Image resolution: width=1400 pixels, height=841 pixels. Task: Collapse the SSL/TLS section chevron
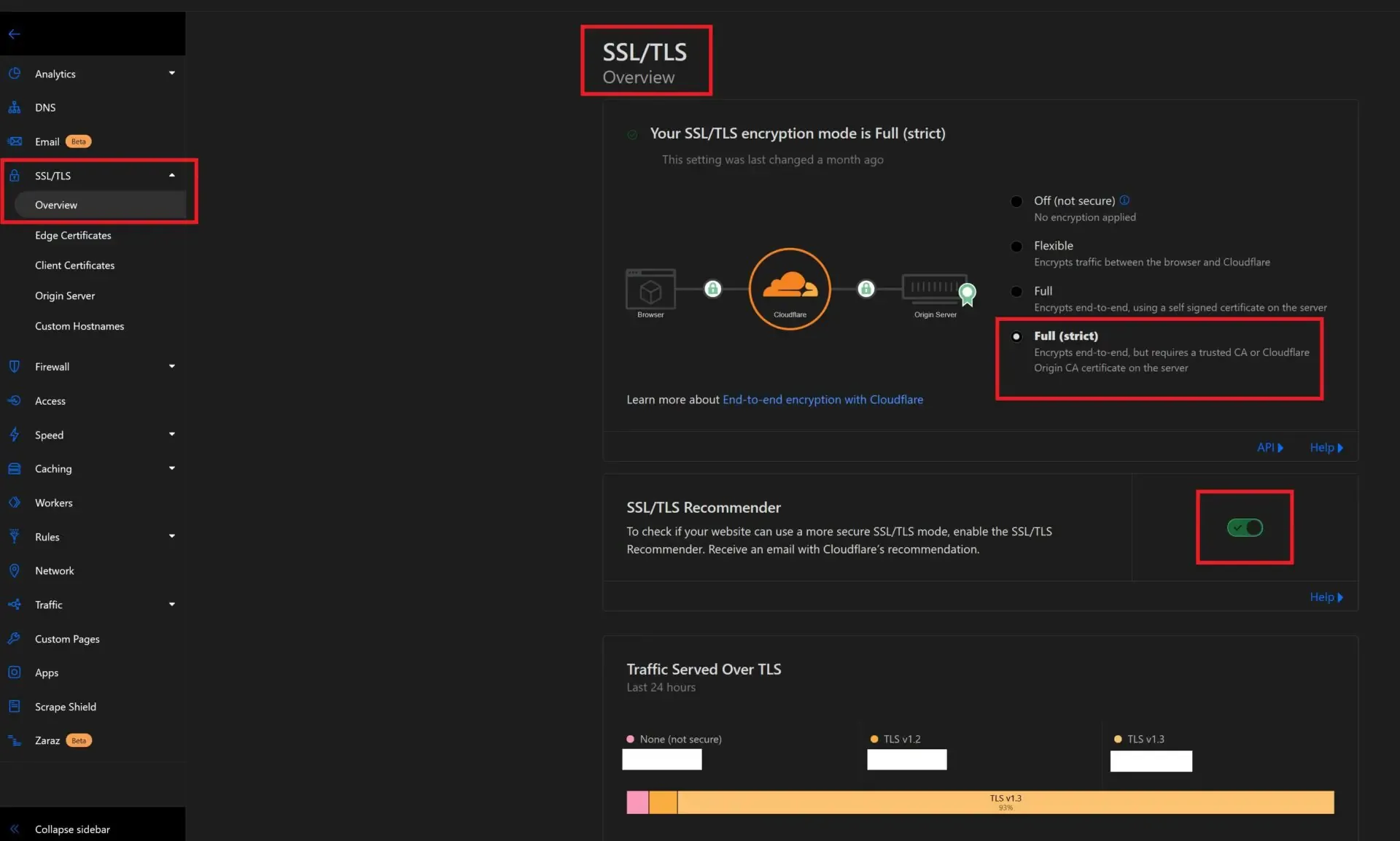[171, 175]
